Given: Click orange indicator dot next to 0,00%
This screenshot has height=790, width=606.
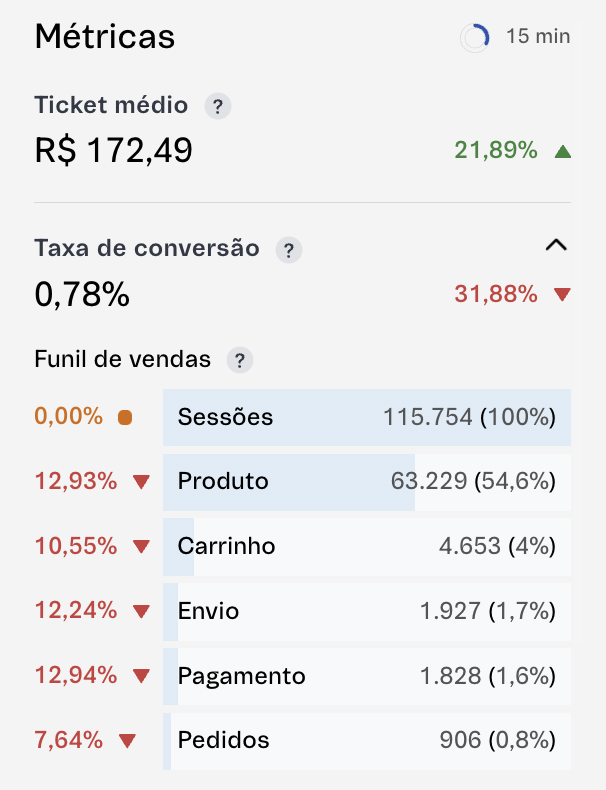Looking at the screenshot, I should pos(125,418).
